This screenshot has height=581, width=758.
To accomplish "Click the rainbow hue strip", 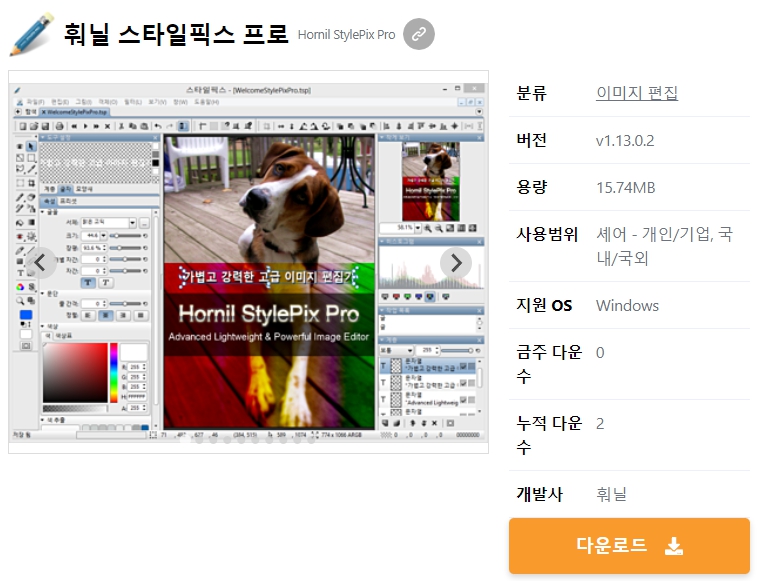I will point(114,372).
